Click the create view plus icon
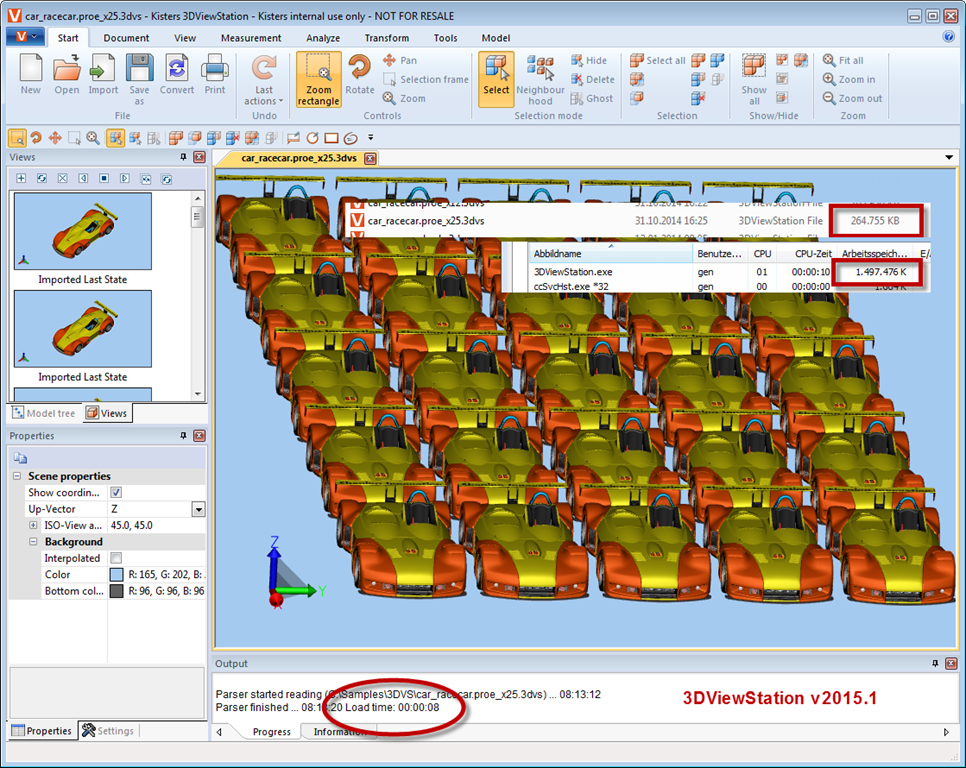 [21, 179]
